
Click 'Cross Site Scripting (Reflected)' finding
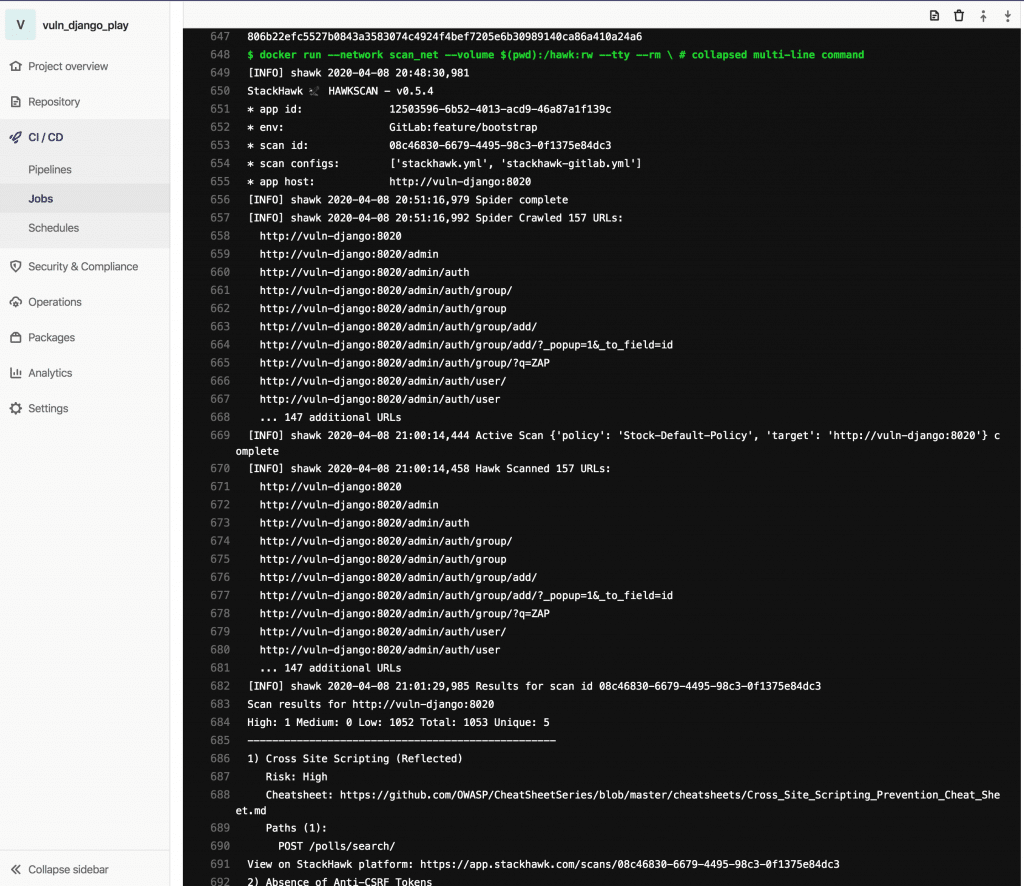(355, 759)
